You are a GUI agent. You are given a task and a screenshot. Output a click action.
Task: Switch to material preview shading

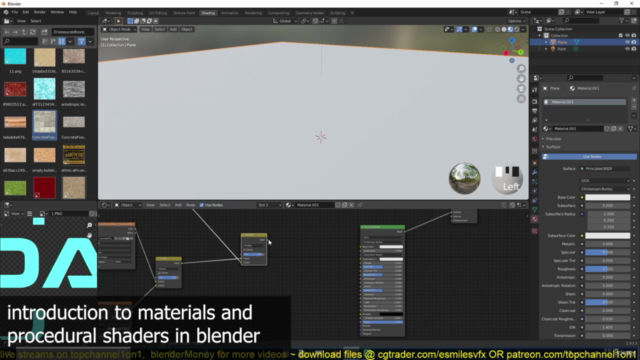coord(511,29)
